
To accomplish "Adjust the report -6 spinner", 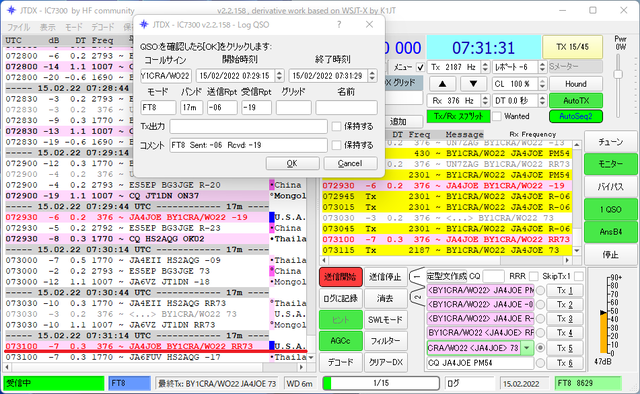I will pyautogui.click(x=542, y=67).
